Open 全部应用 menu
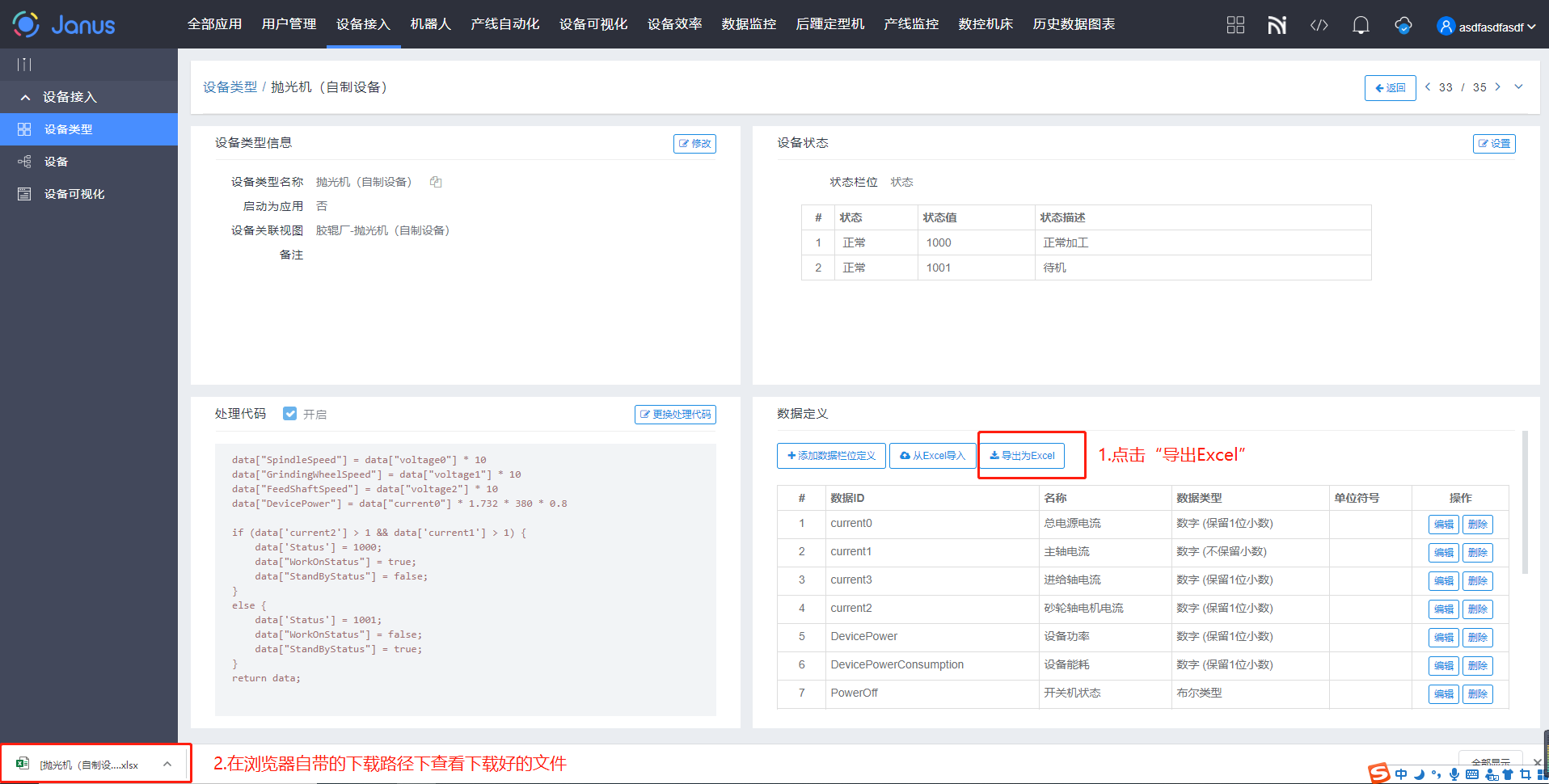This screenshot has width=1549, height=784. (214, 24)
